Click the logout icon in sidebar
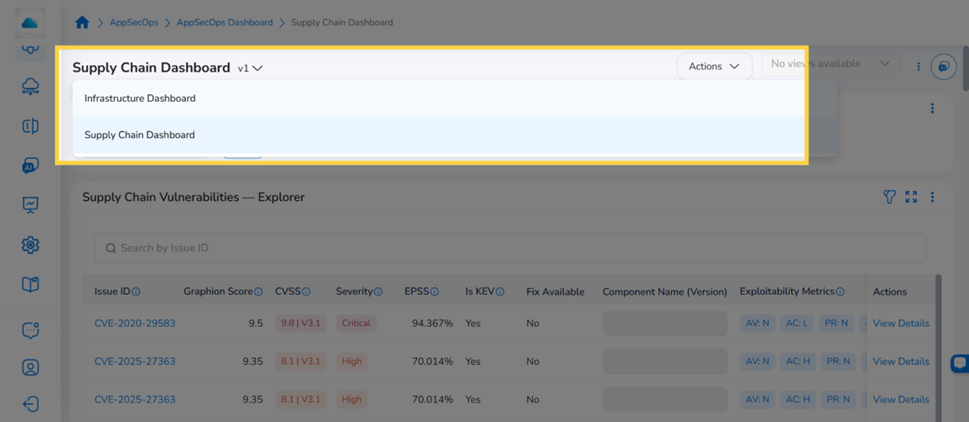This screenshot has width=969, height=422. [30, 405]
